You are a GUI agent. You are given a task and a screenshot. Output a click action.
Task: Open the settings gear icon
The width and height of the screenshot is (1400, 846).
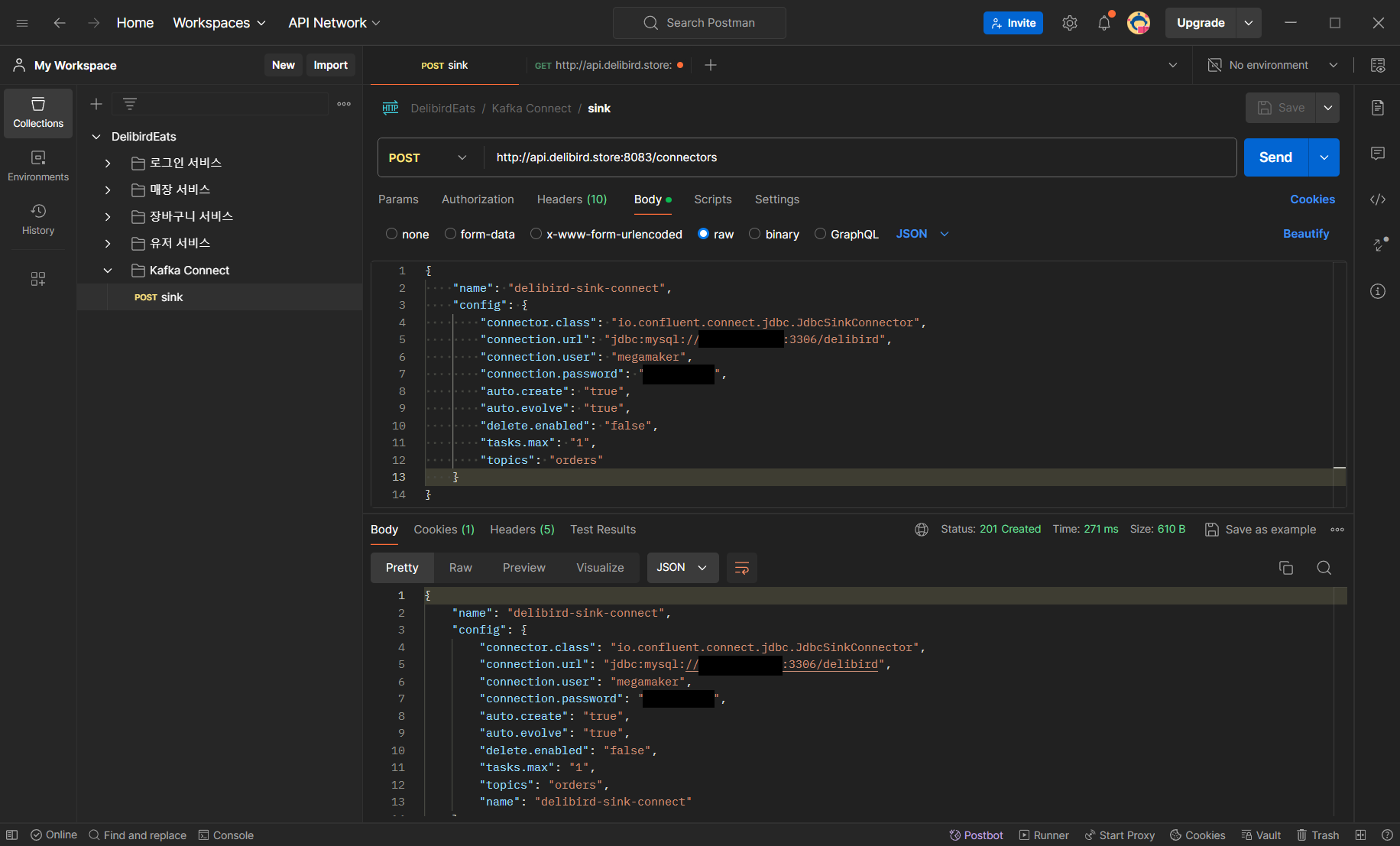coord(1070,23)
